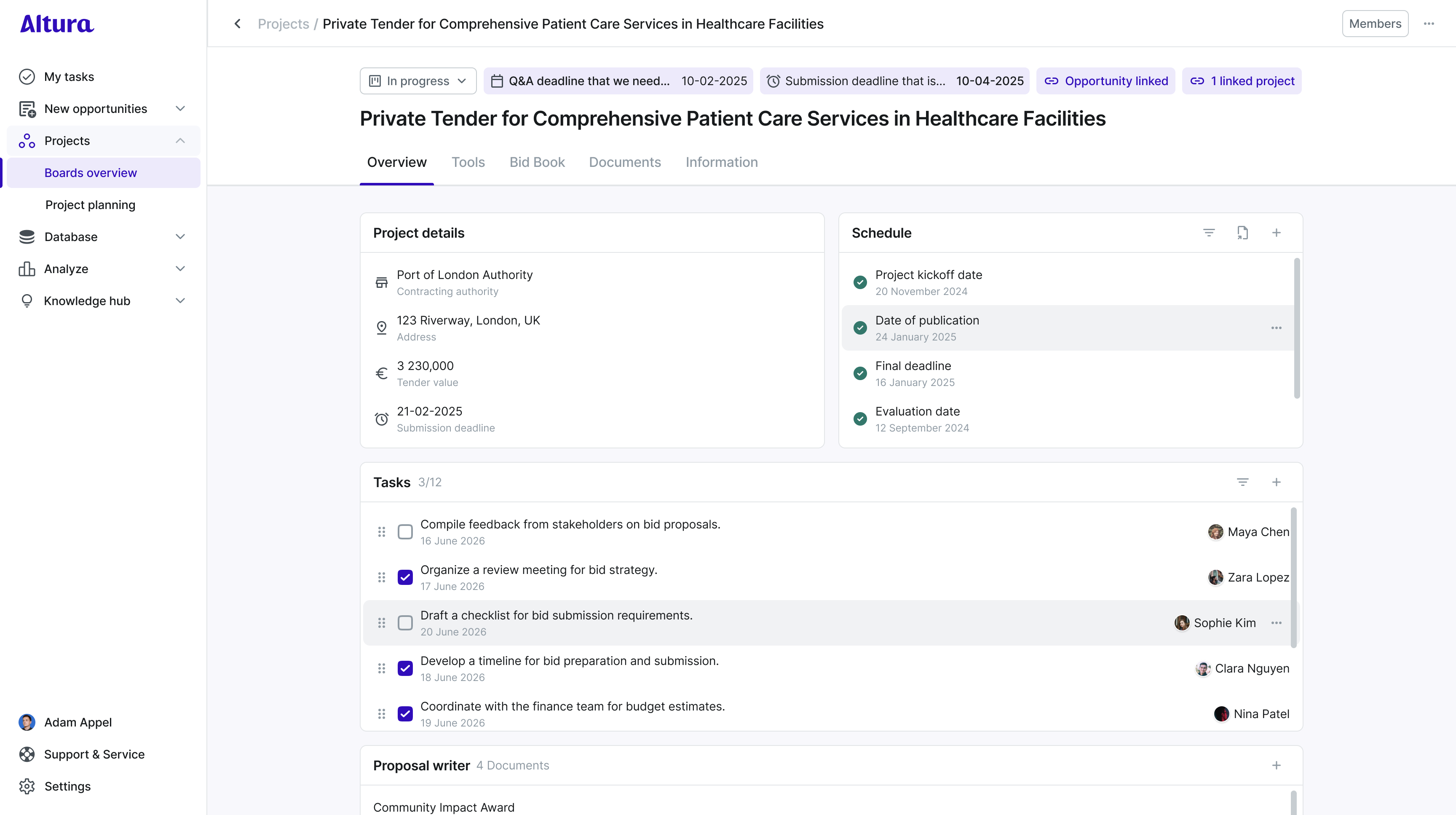This screenshot has width=1456, height=815.
Task: Expand the Knowledge hub sidebar section
Action: (x=180, y=301)
